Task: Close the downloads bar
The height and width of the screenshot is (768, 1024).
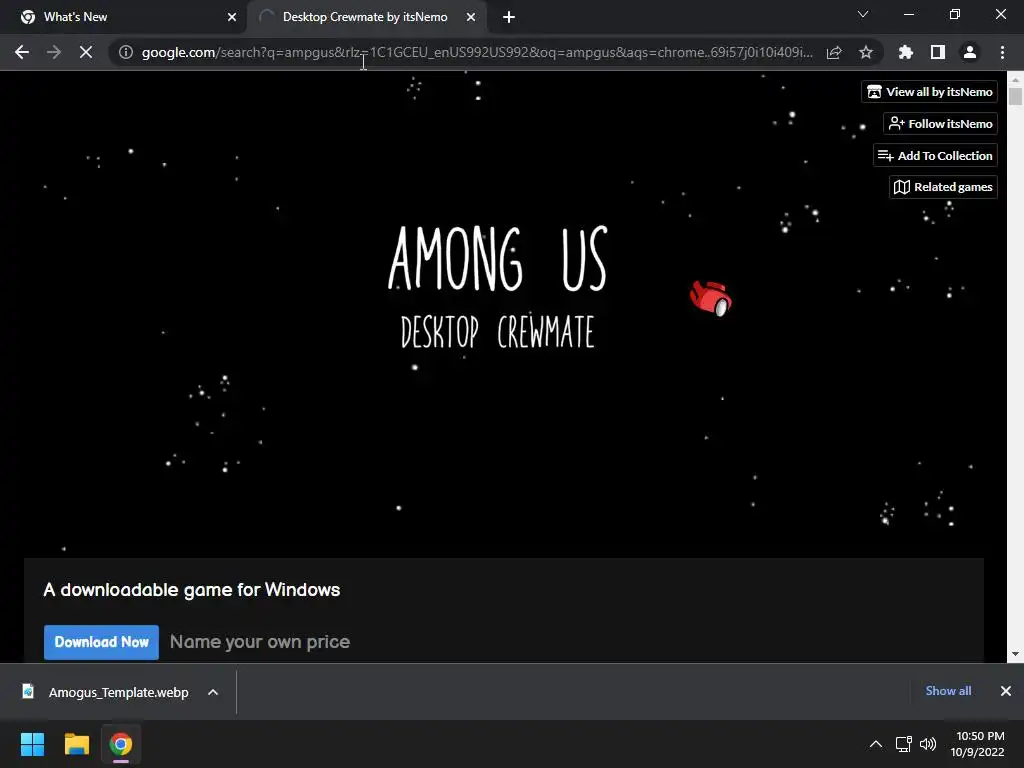Action: tap(1006, 691)
